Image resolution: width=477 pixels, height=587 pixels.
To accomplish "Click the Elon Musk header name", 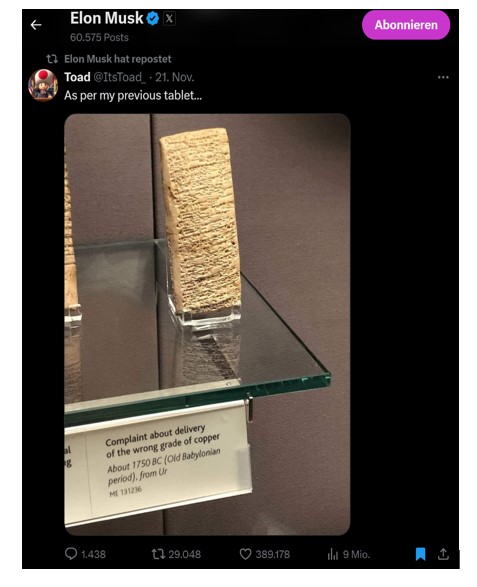I will (107, 18).
